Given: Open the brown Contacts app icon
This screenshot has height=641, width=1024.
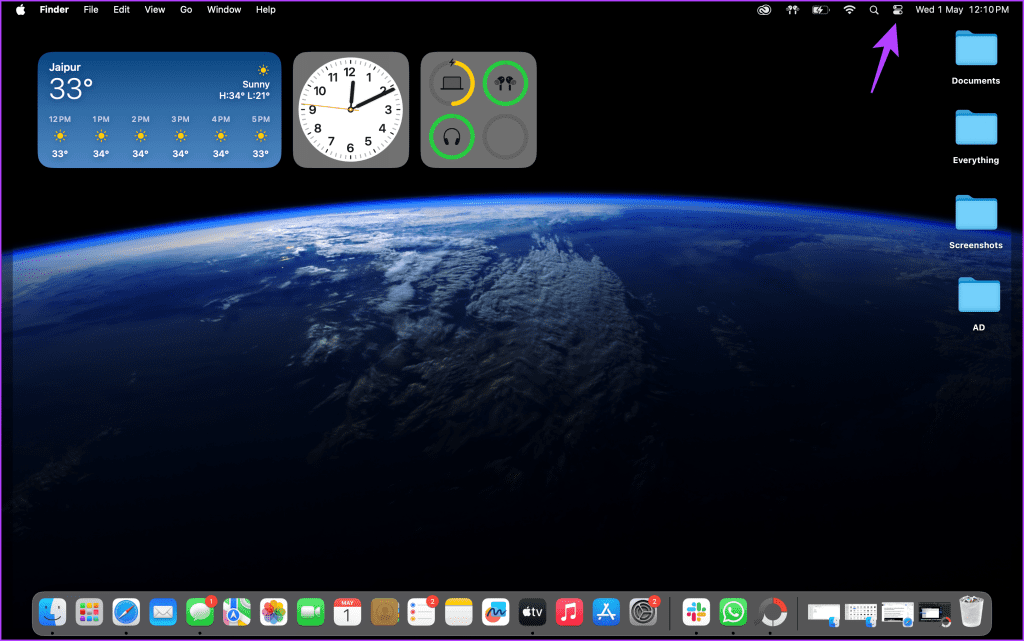Looking at the screenshot, I should (x=385, y=613).
